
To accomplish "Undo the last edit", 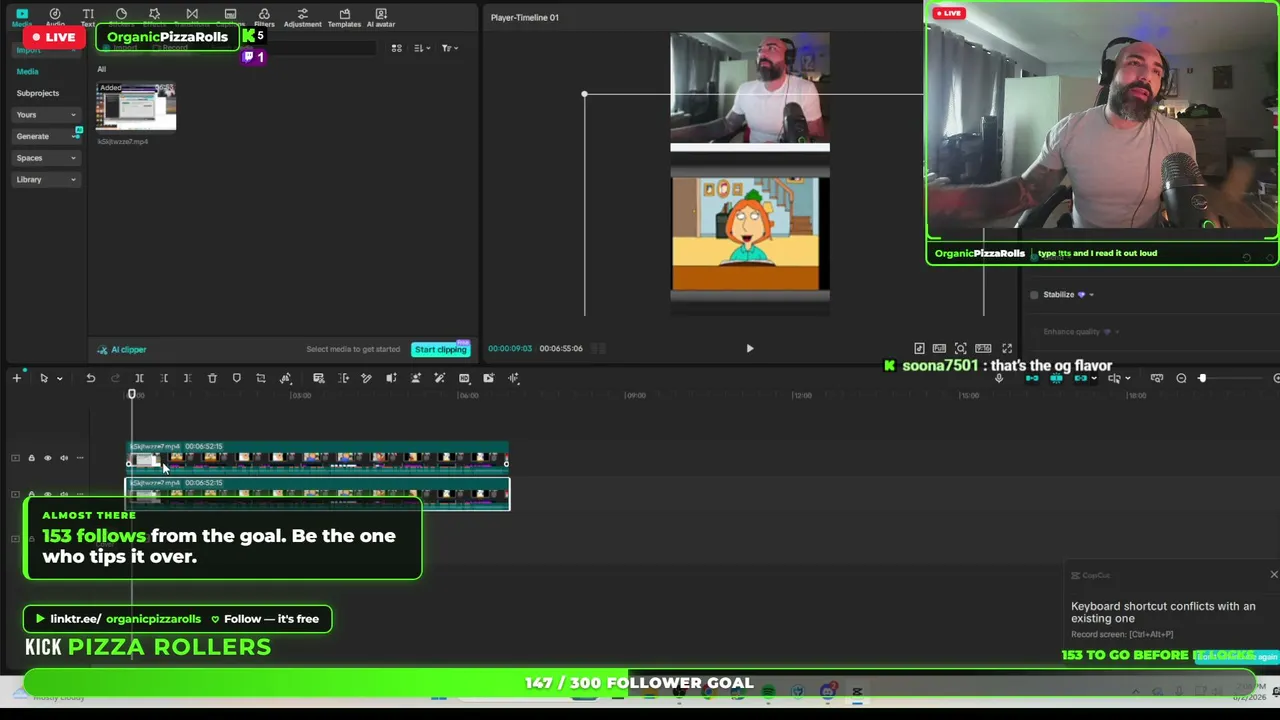I will 90,378.
